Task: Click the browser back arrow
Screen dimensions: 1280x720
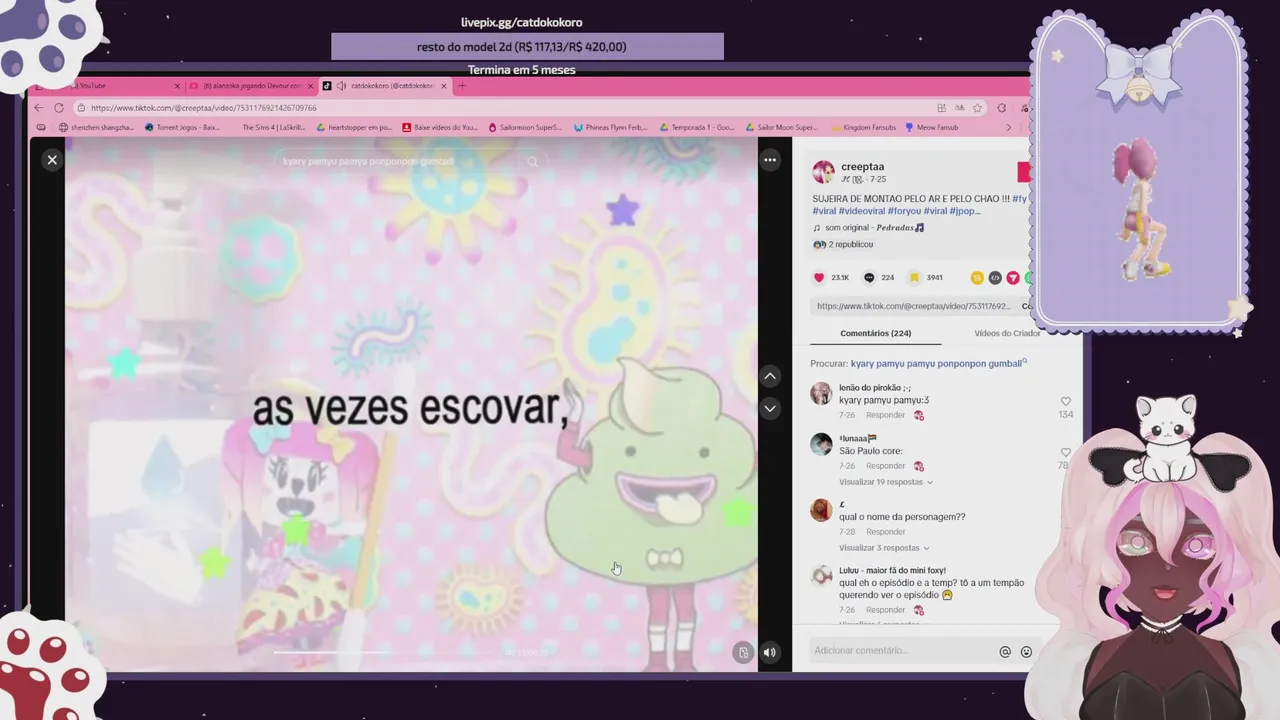Action: point(39,108)
